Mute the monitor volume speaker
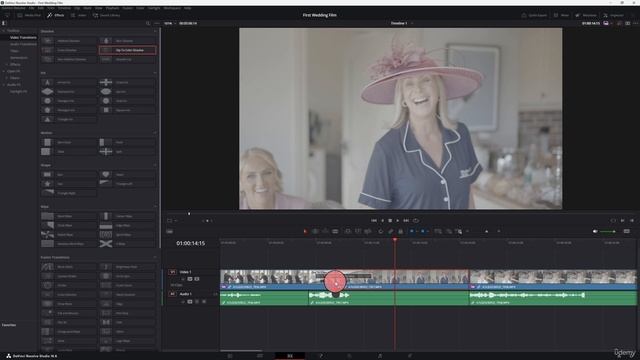Viewport: 640px width, 360px height. 595,231
